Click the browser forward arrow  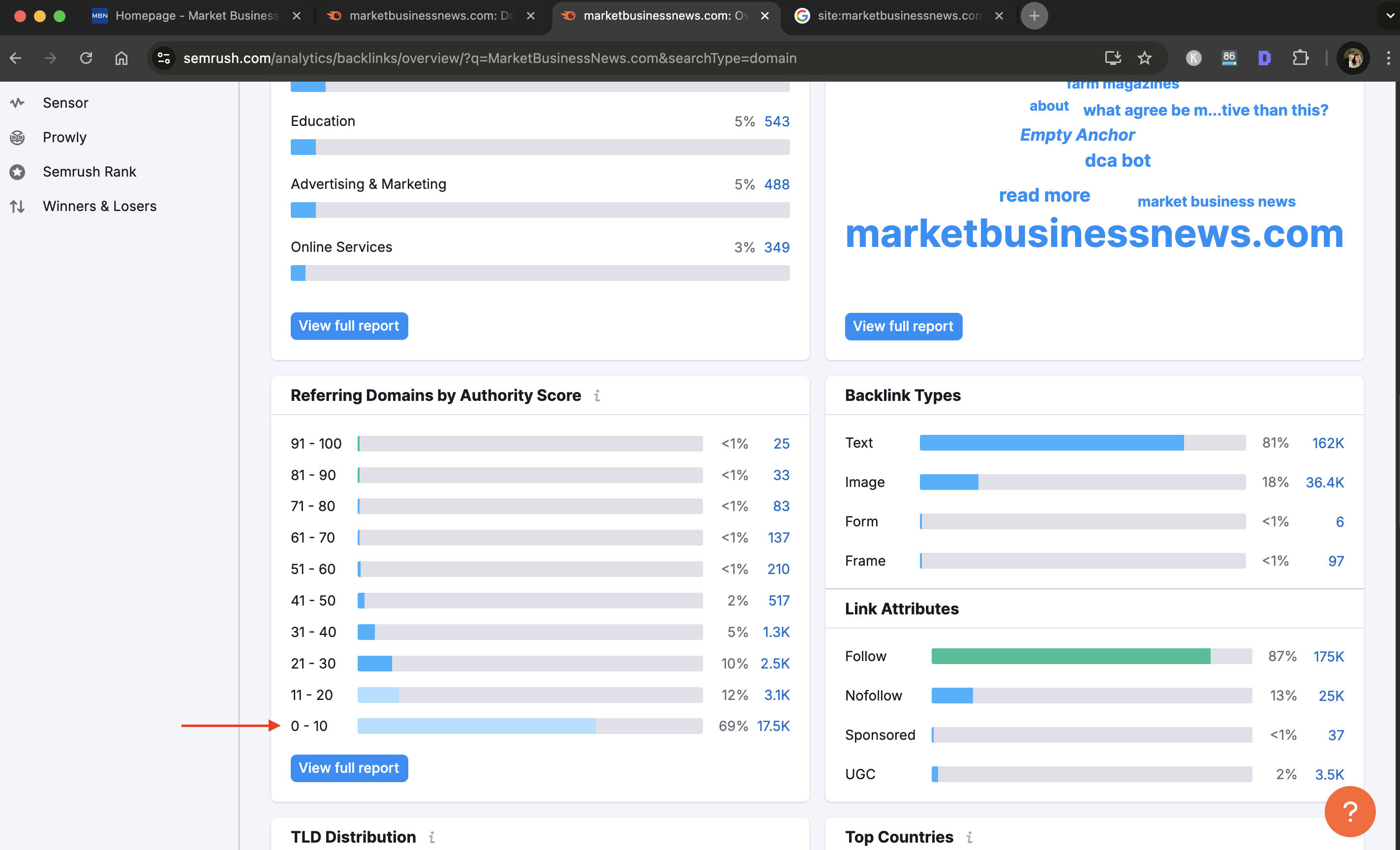51,58
